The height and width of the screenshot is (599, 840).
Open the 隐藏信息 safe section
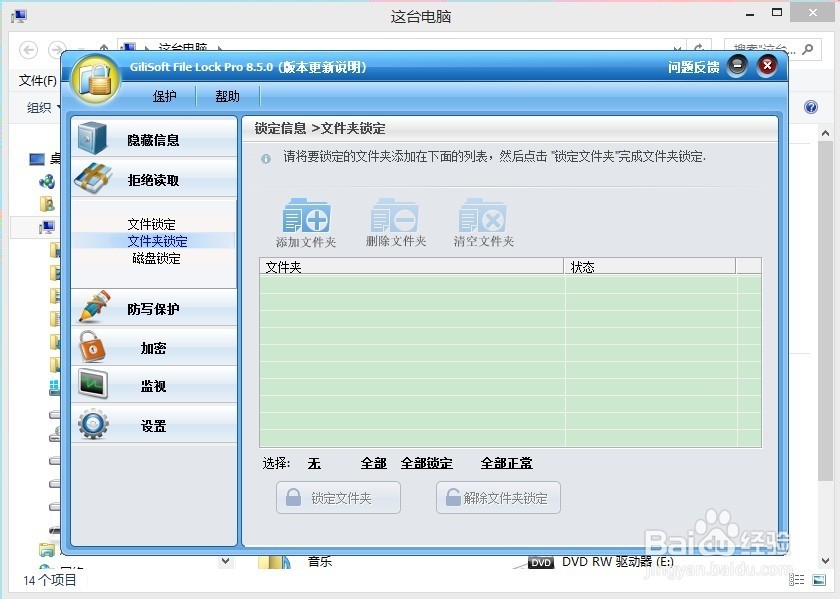[x=154, y=138]
